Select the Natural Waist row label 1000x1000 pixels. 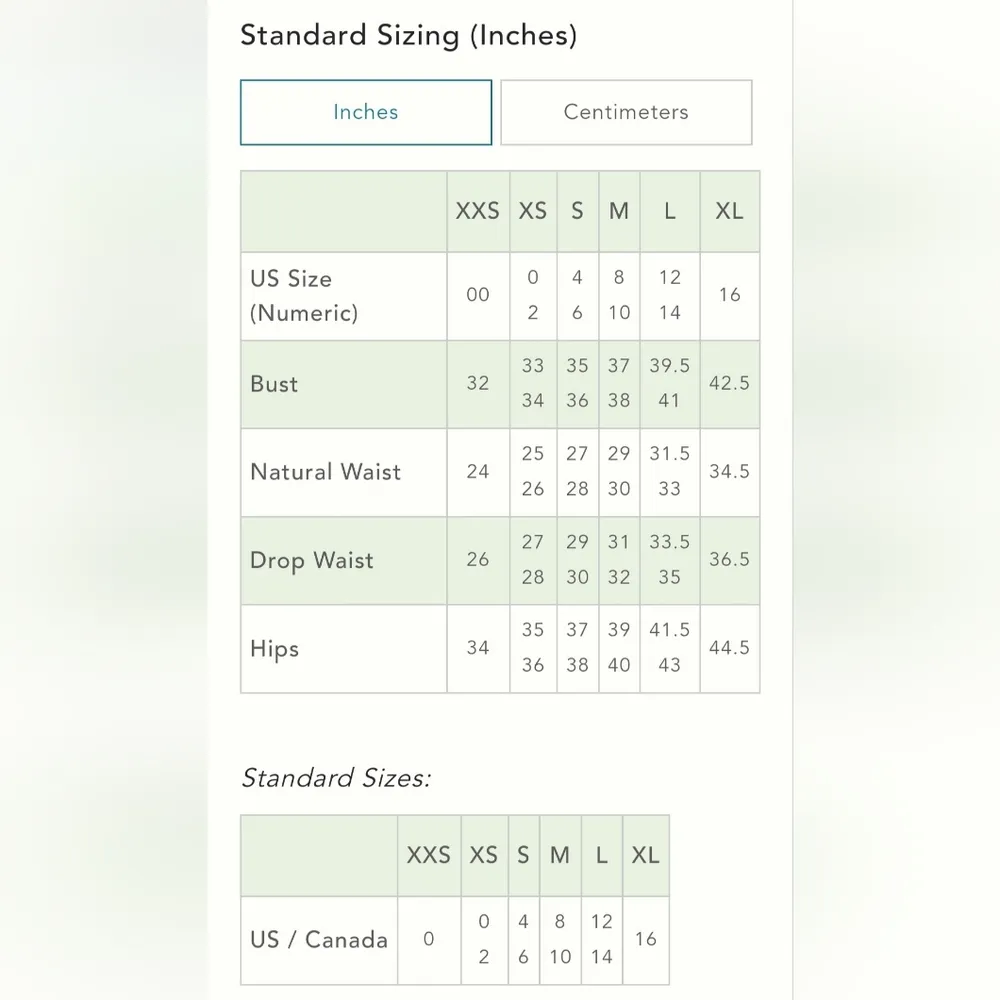[x=325, y=472]
